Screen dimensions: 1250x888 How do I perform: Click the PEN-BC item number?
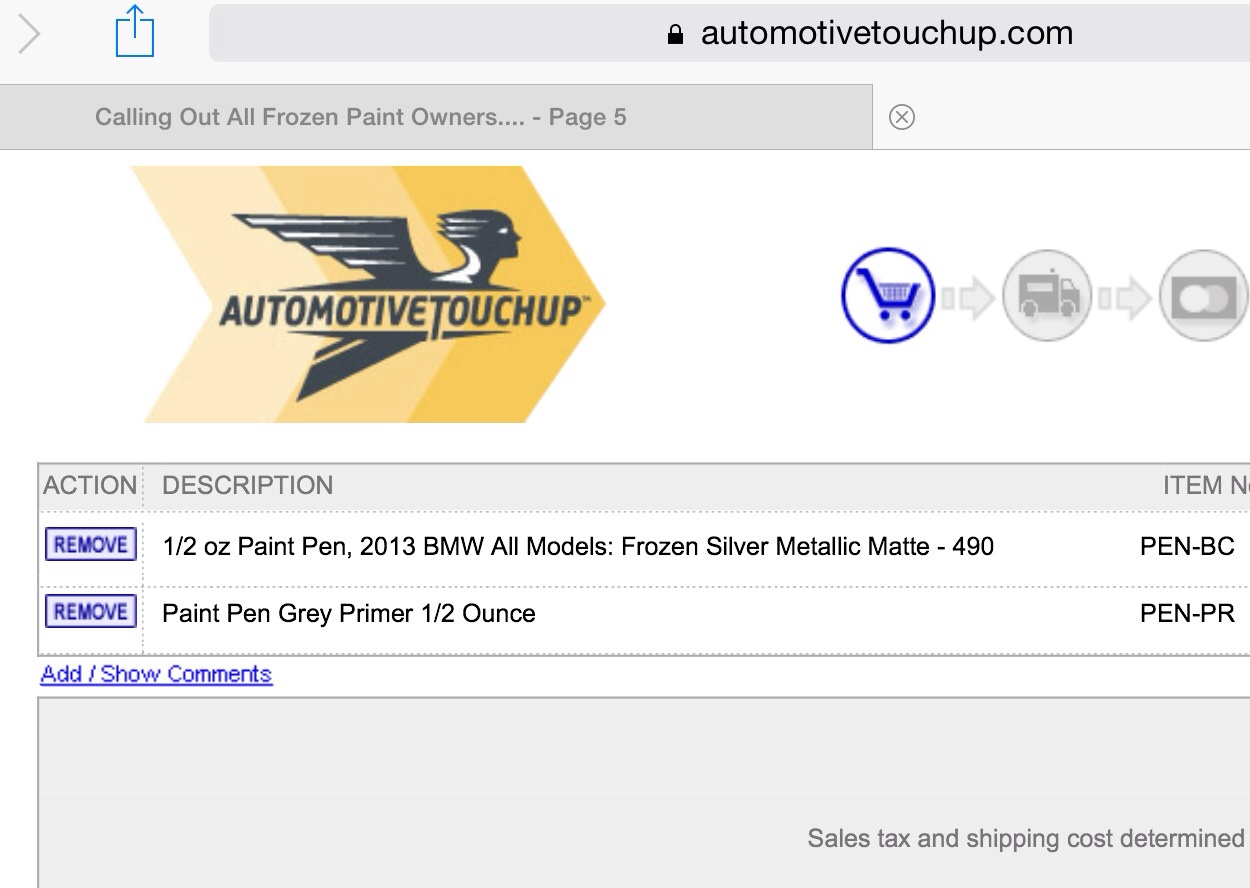(1188, 547)
